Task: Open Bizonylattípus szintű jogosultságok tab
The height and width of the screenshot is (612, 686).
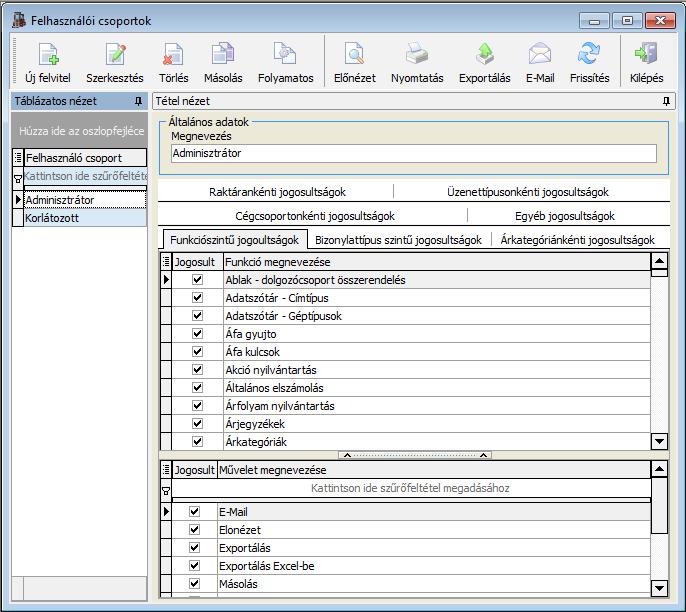Action: coord(398,240)
